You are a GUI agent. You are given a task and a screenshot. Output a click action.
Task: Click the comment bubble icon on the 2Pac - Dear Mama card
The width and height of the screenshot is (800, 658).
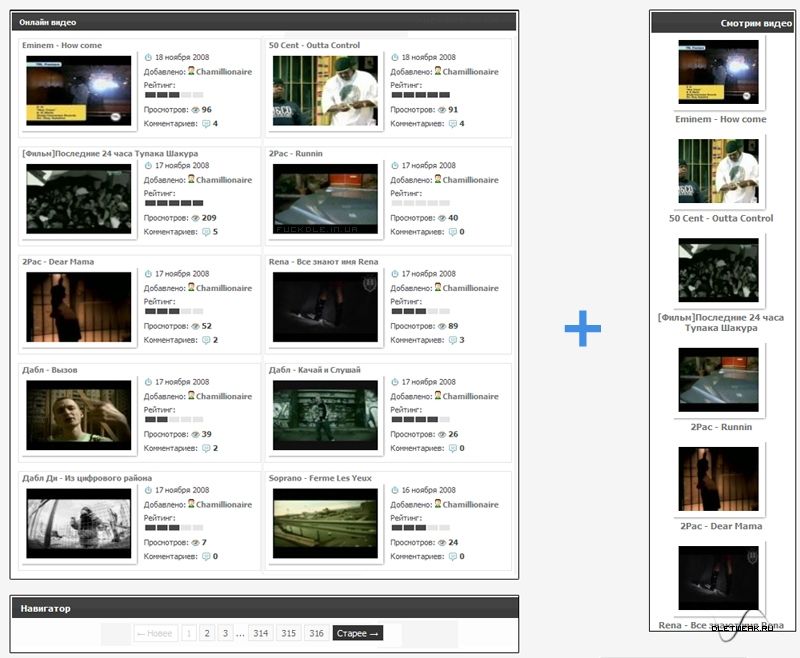pyautogui.click(x=206, y=340)
